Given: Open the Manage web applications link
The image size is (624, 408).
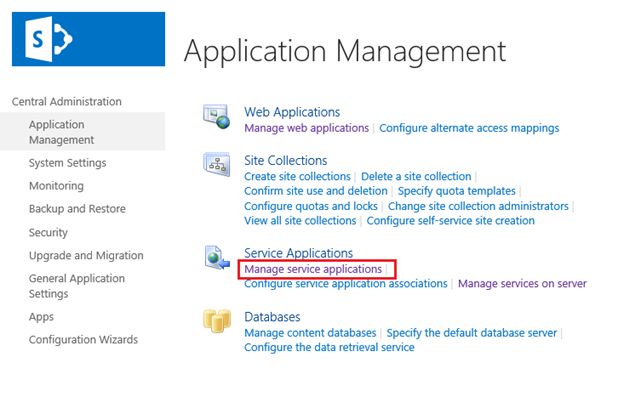Looking at the screenshot, I should [307, 128].
